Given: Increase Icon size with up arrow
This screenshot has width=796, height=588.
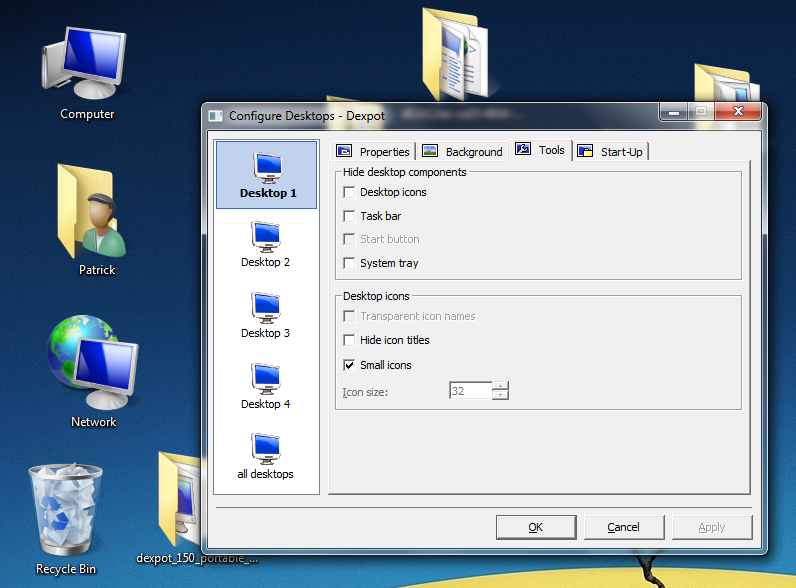Looking at the screenshot, I should pyautogui.click(x=501, y=386).
